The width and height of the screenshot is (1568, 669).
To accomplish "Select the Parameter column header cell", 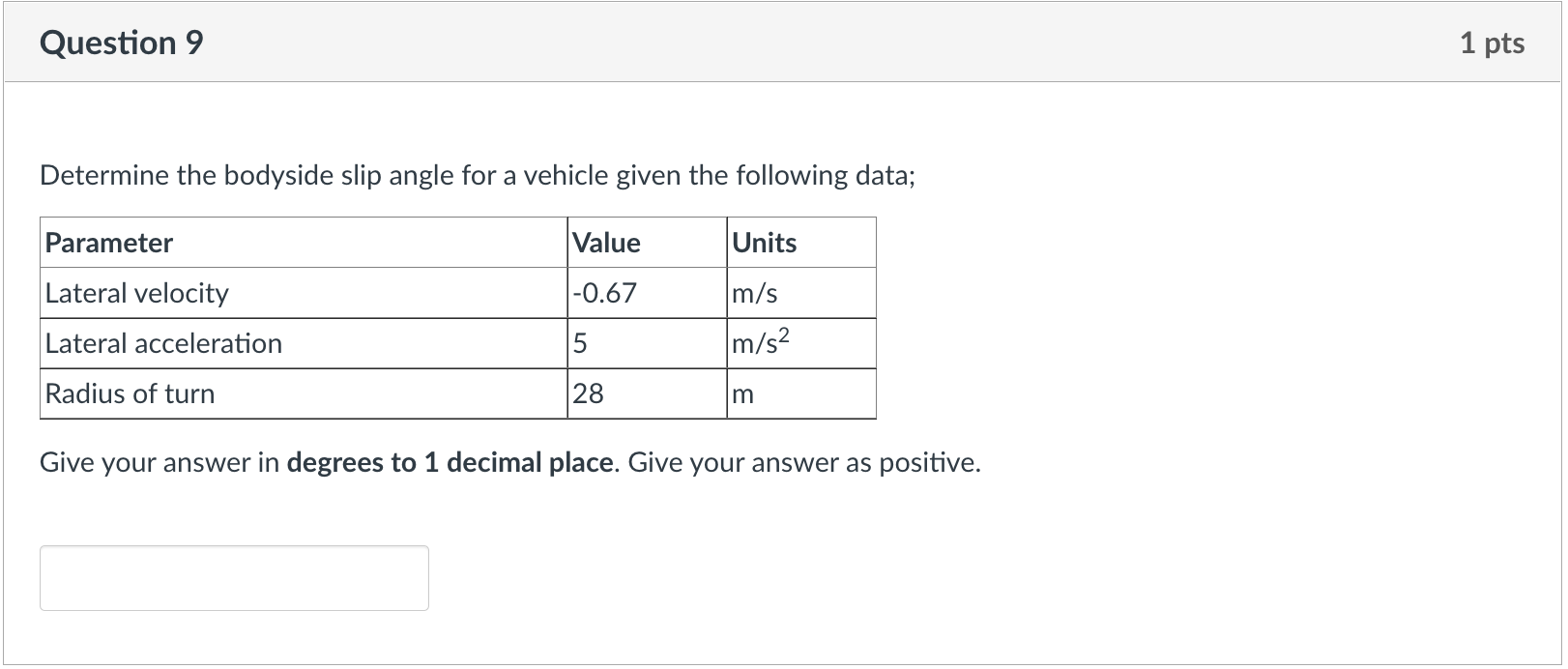I will [304, 243].
